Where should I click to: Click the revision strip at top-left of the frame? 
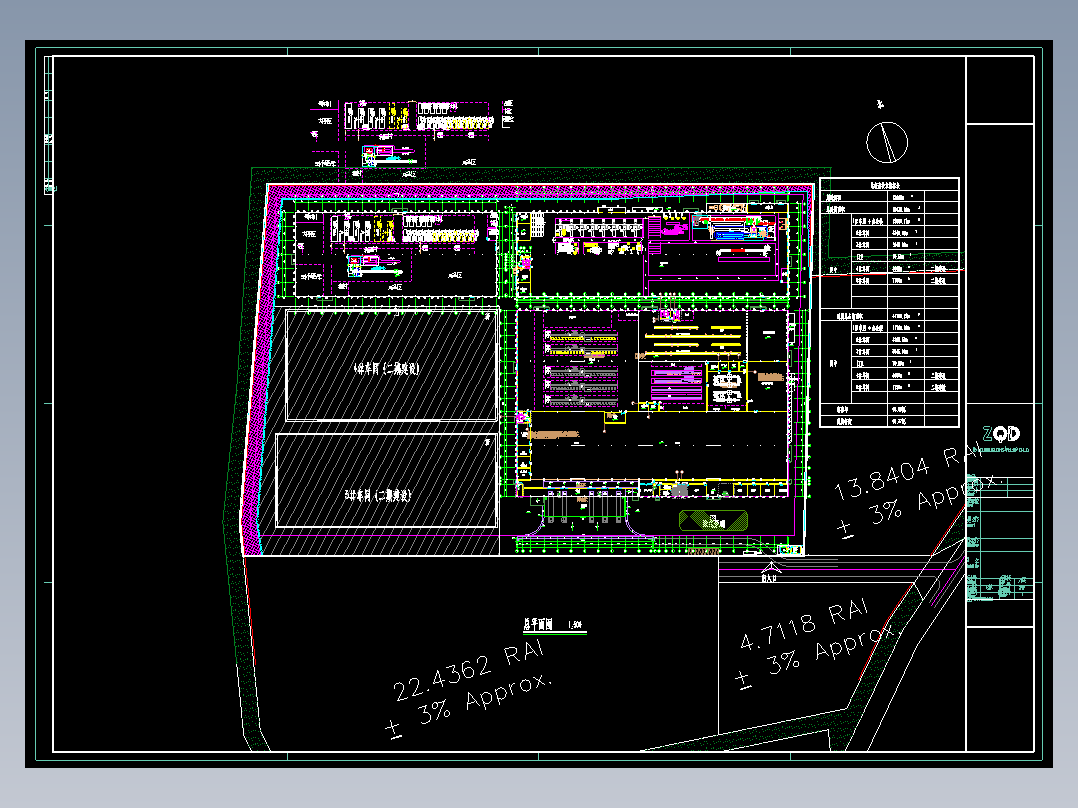tap(49, 124)
